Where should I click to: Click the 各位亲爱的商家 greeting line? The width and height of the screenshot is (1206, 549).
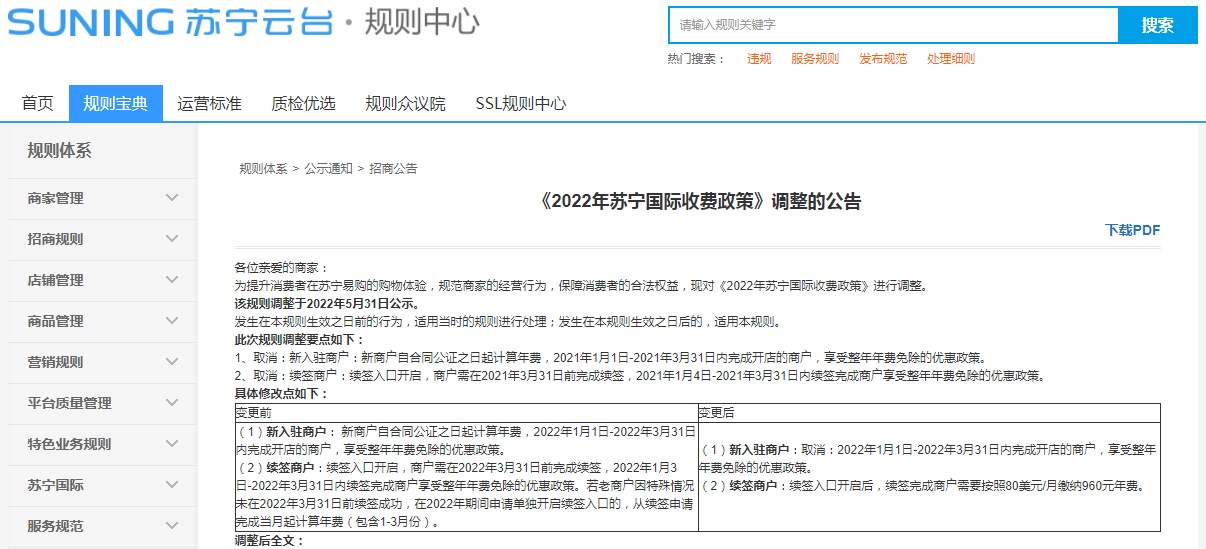click(281, 268)
